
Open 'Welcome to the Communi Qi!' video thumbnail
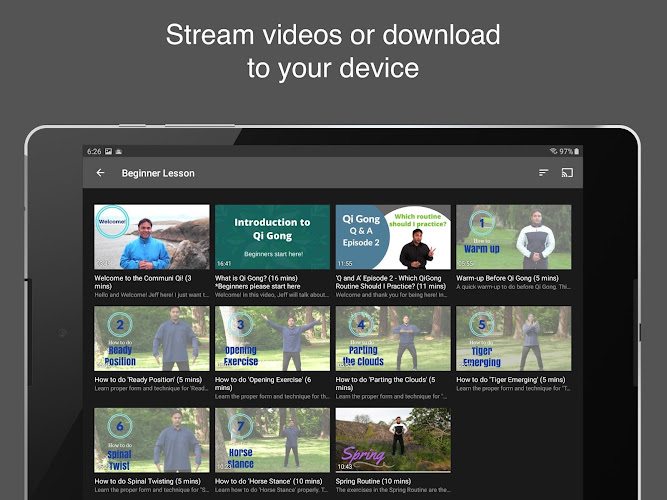click(x=151, y=237)
